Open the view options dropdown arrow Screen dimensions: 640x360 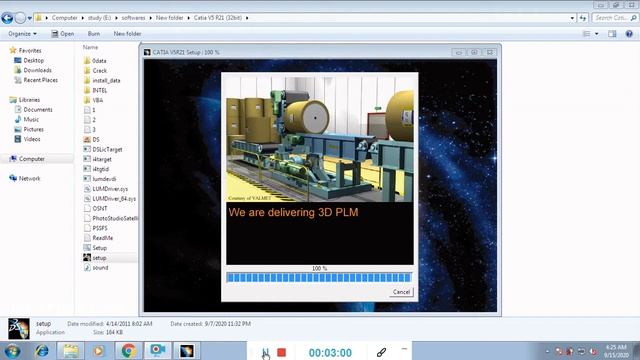597,34
